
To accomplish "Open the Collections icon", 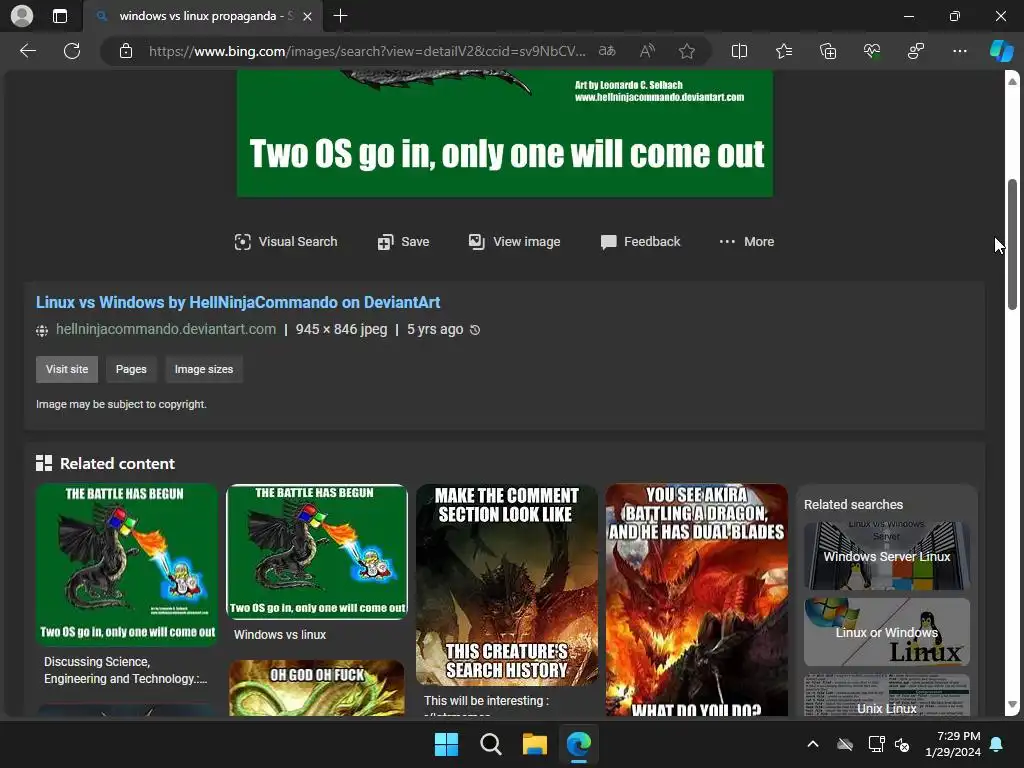I will point(827,51).
